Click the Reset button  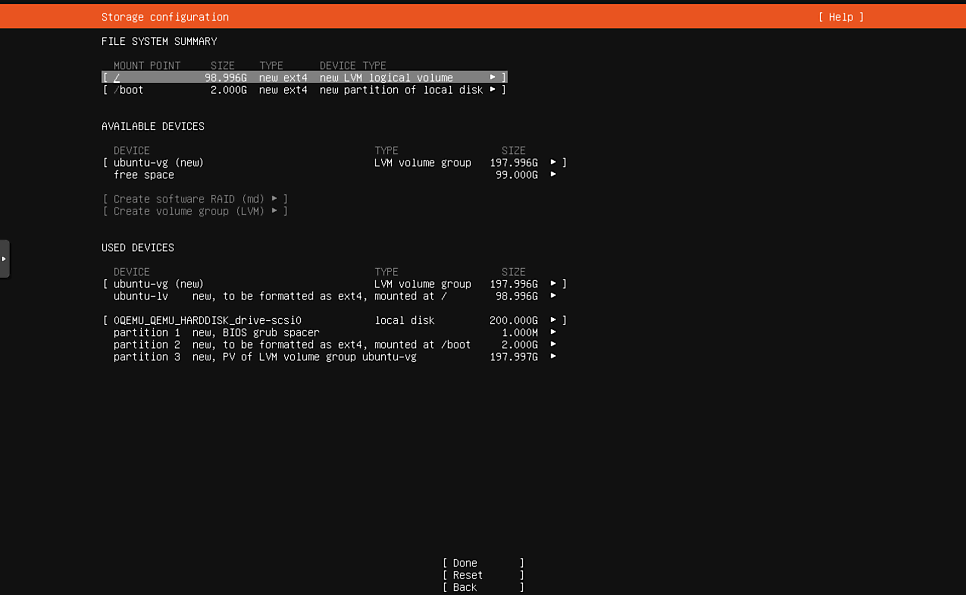pyautogui.click(x=484, y=575)
